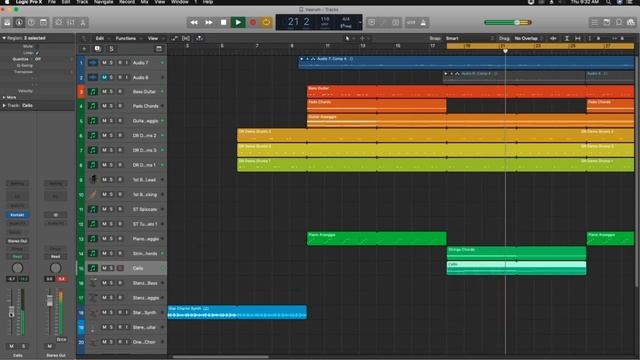This screenshot has height=360, width=640.
Task: Click the Rewind transport button
Action: (x=194, y=22)
